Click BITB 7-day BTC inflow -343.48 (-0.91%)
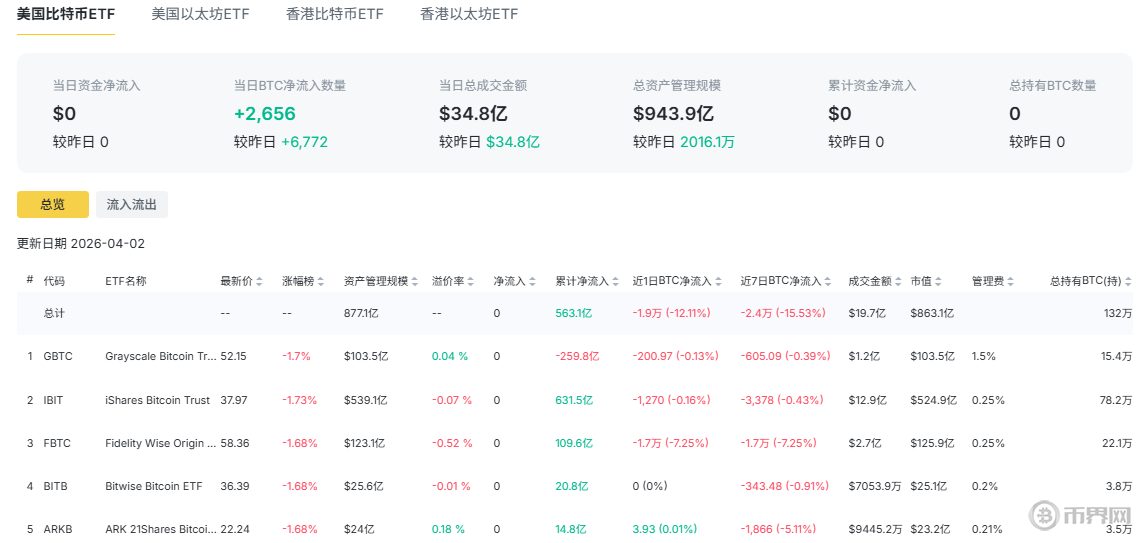Screen dimensions: 1142x543 click(x=784, y=486)
